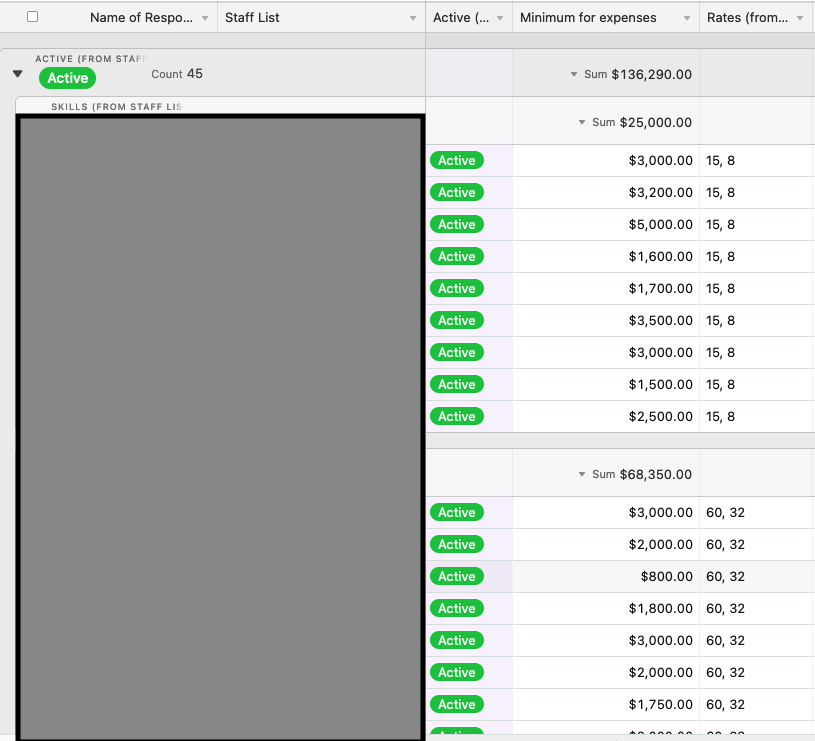Image resolution: width=815 pixels, height=741 pixels.
Task: Click Sum $136,290.00 total for Active group
Action: pyautogui.click(x=638, y=74)
